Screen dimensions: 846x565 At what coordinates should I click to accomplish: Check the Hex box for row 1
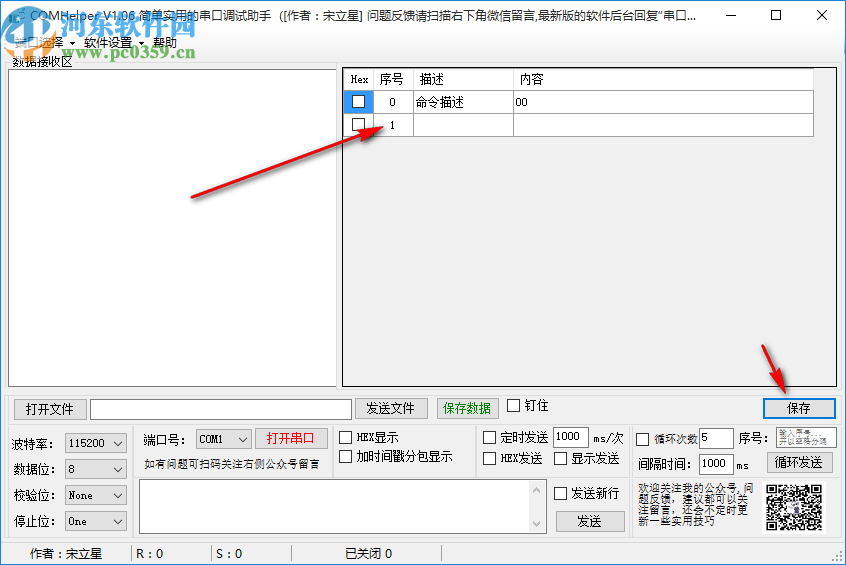coord(358,125)
